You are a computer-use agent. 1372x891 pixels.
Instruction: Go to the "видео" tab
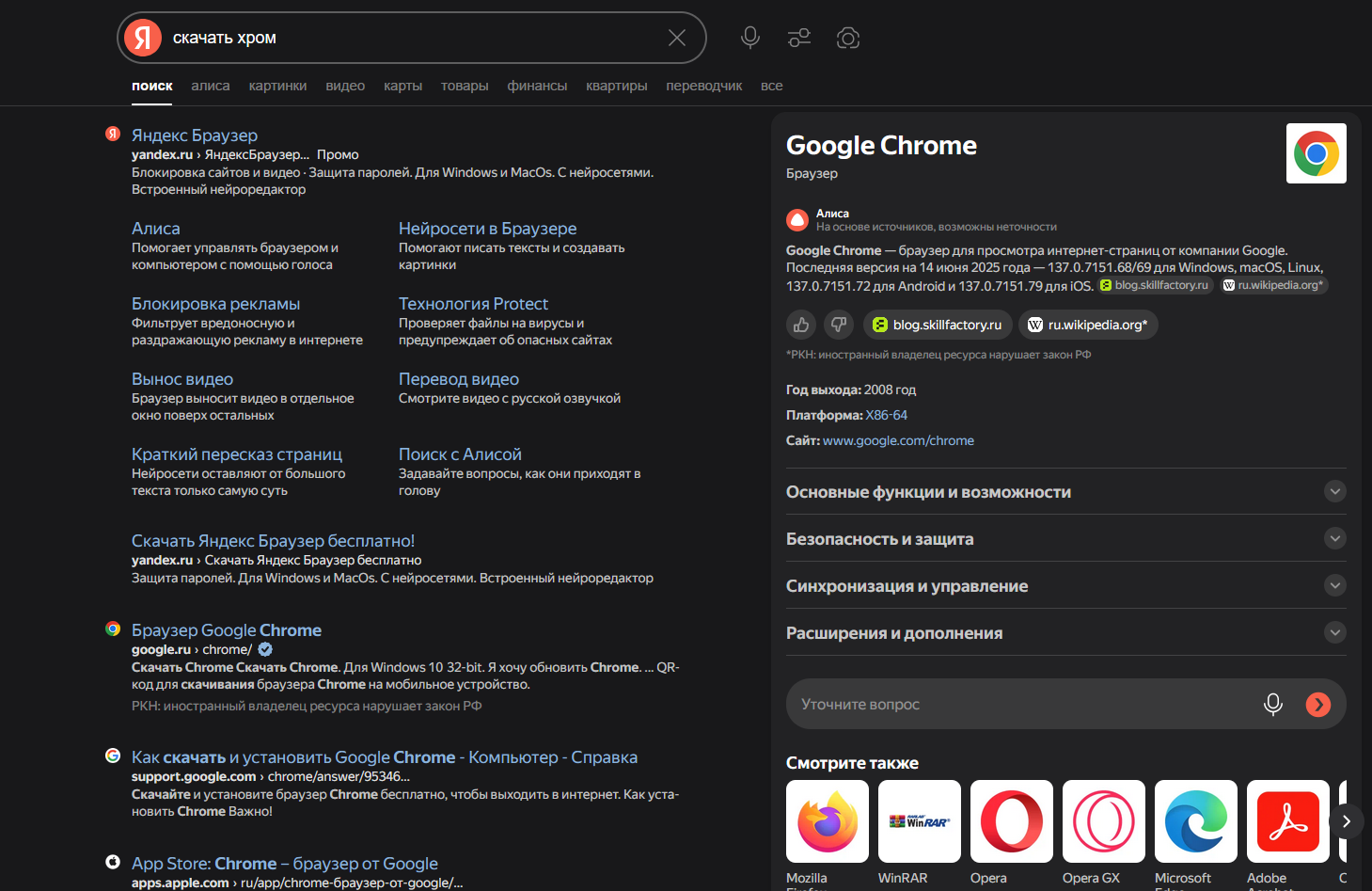(345, 86)
